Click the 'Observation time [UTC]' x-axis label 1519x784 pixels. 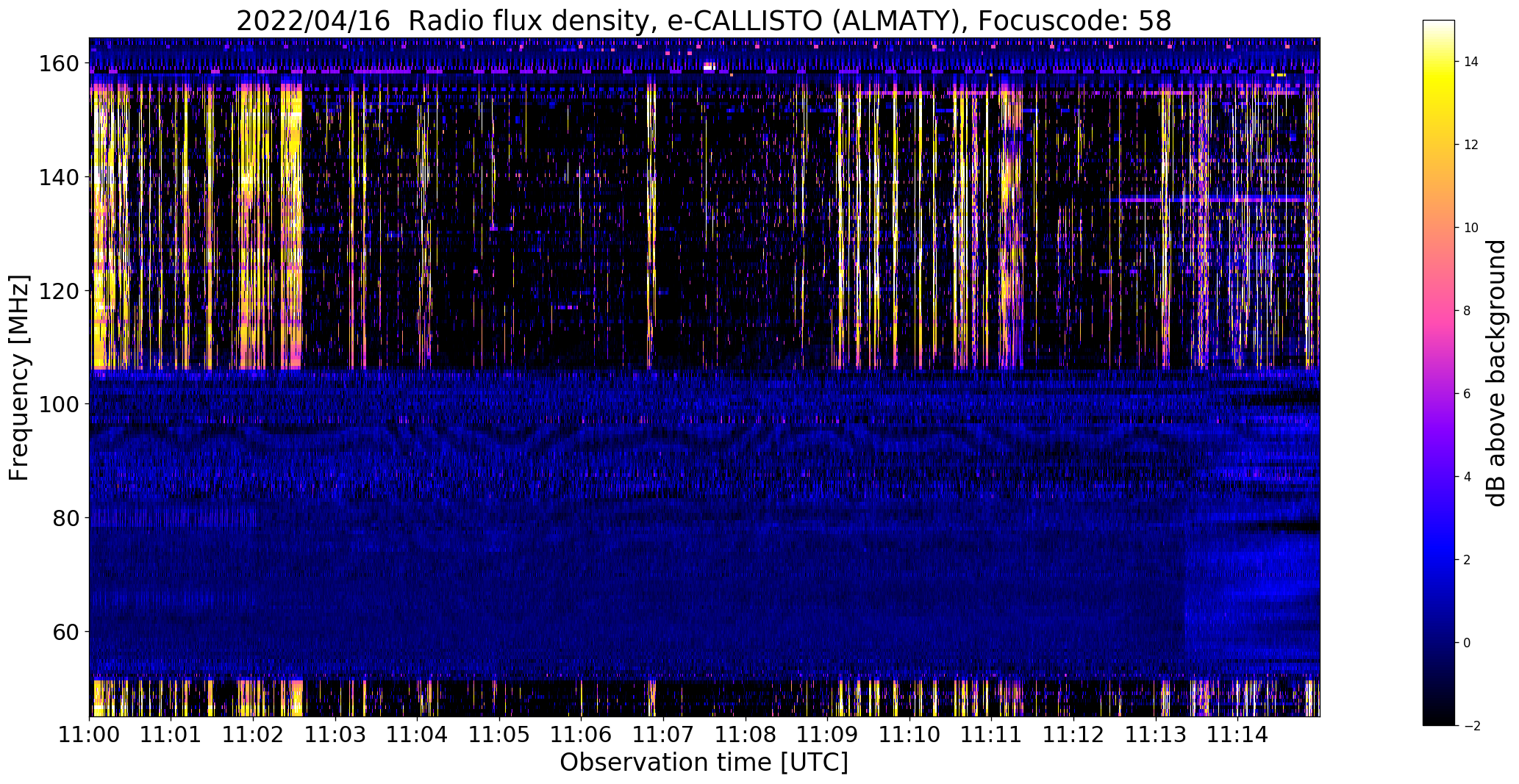(x=704, y=763)
